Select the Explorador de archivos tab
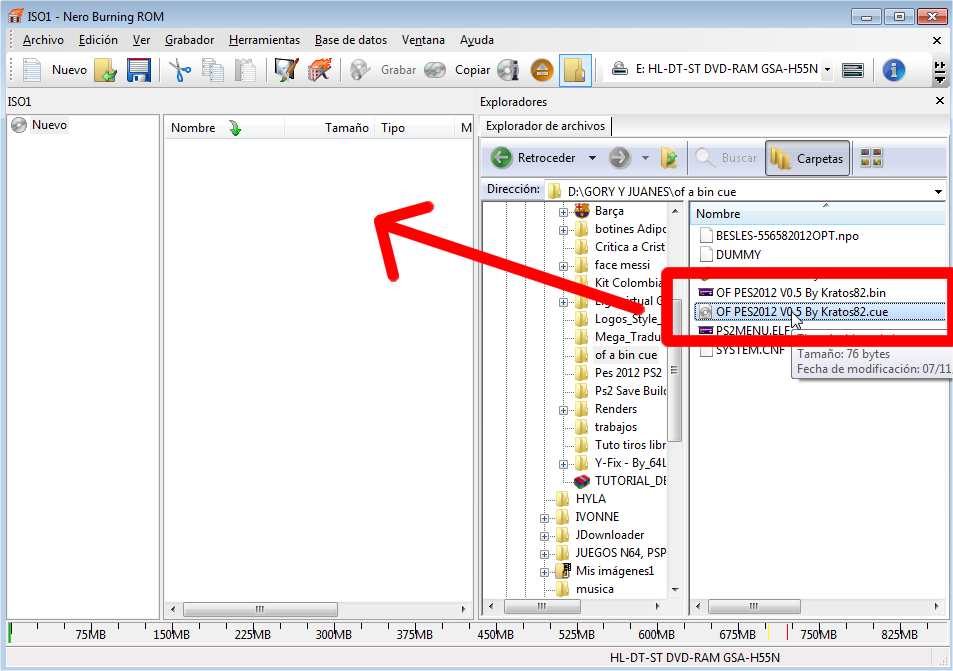The image size is (953, 671). point(546,126)
